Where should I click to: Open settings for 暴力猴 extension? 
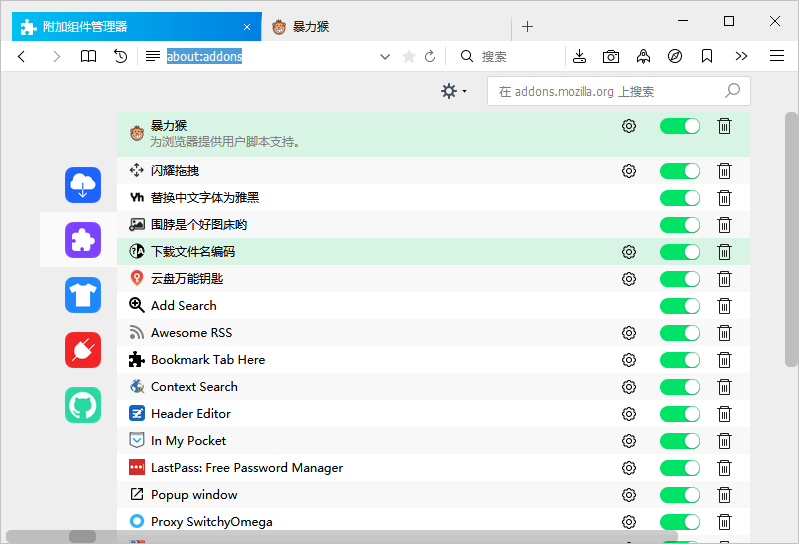coord(629,126)
